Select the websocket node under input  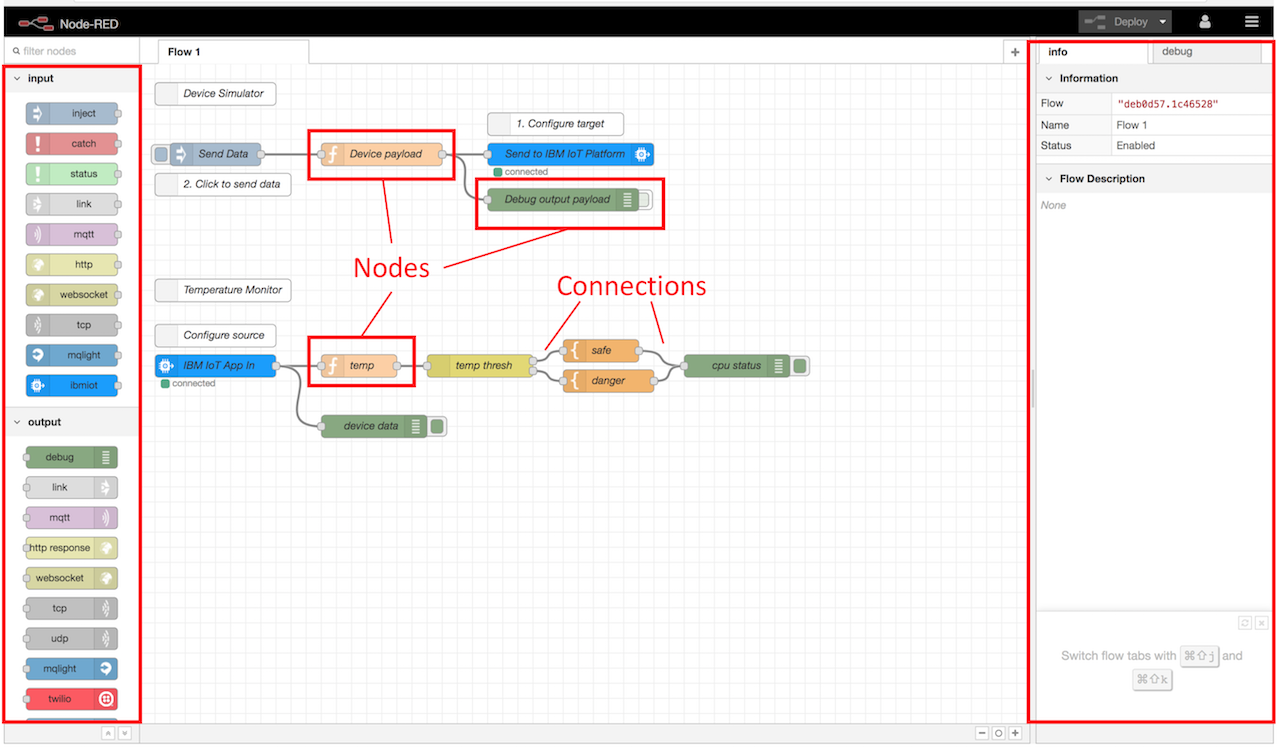72,295
